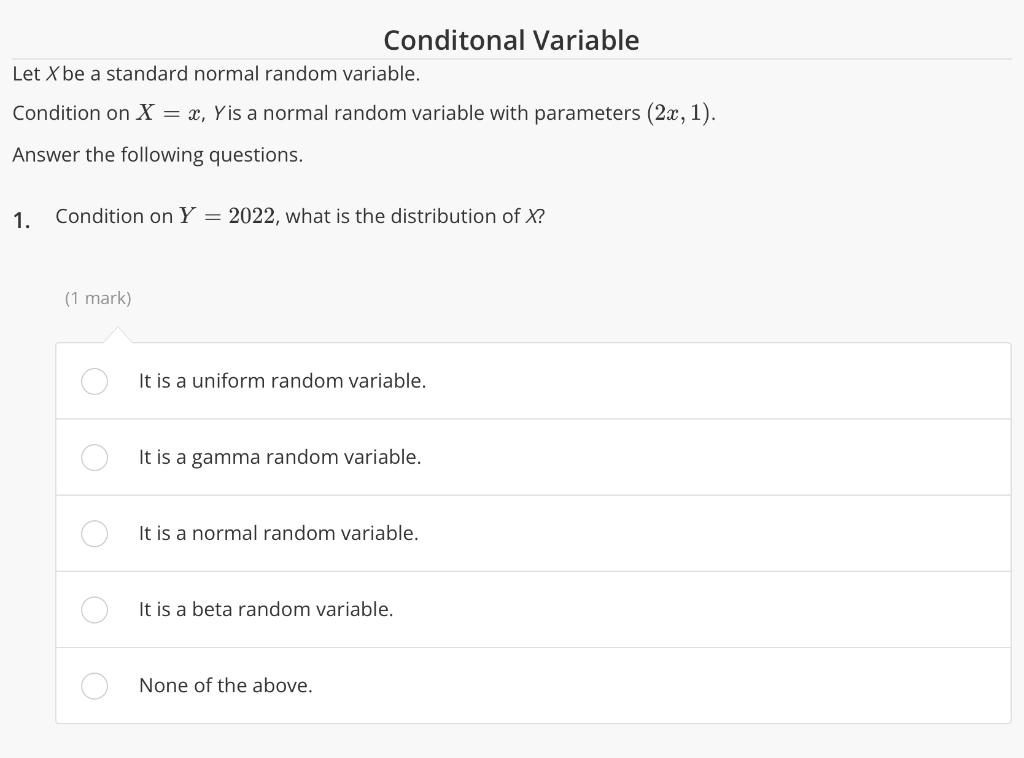Viewport: 1024px width, 758px height.
Task: Click the question number 1.
Action: (x=22, y=221)
